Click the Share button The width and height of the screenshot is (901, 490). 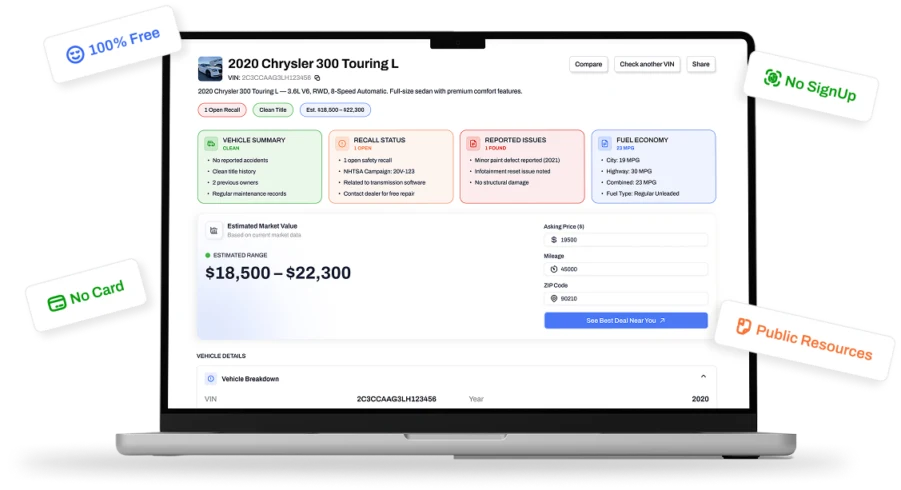[700, 64]
